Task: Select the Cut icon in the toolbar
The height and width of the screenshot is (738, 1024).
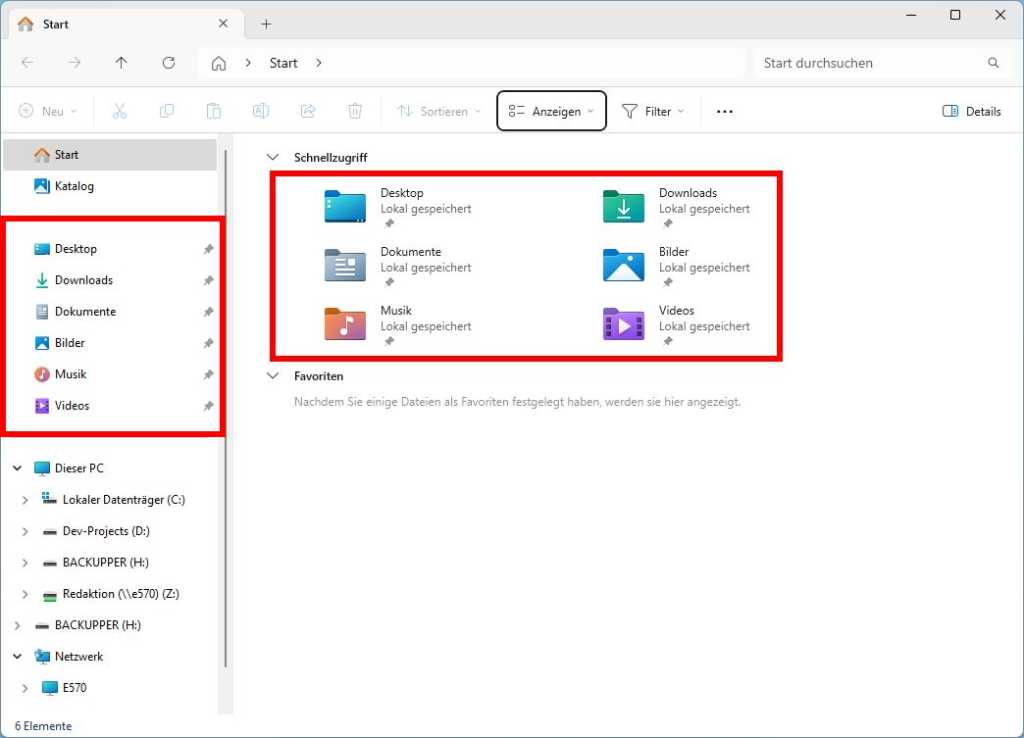Action: click(119, 111)
